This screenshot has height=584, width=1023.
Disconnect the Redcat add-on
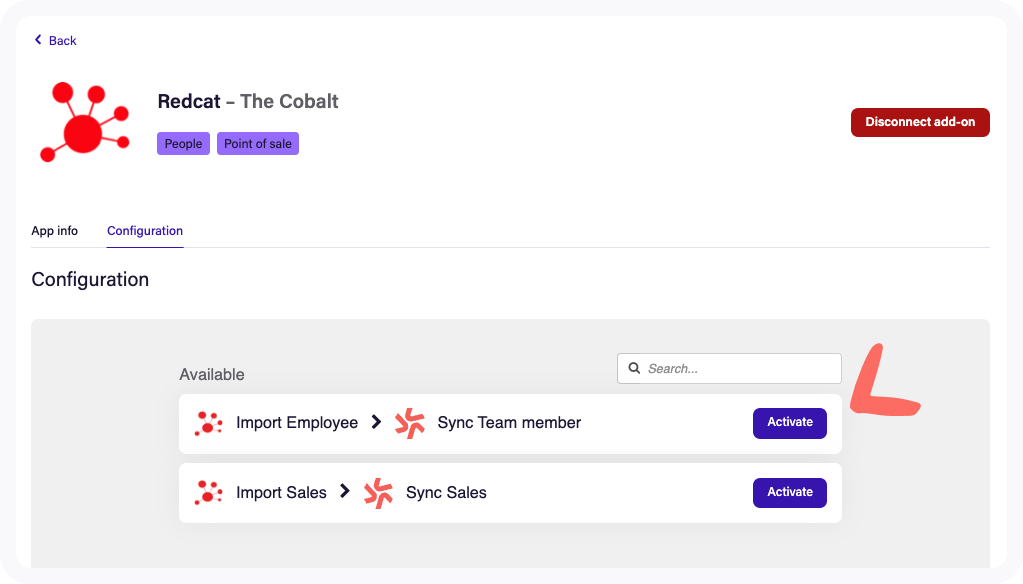click(x=920, y=122)
